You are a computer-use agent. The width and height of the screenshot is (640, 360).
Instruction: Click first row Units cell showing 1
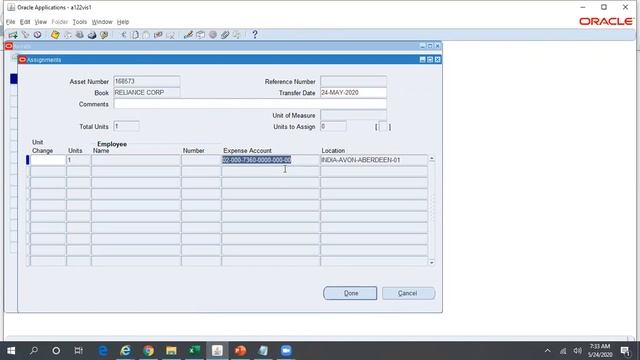[x=78, y=160]
